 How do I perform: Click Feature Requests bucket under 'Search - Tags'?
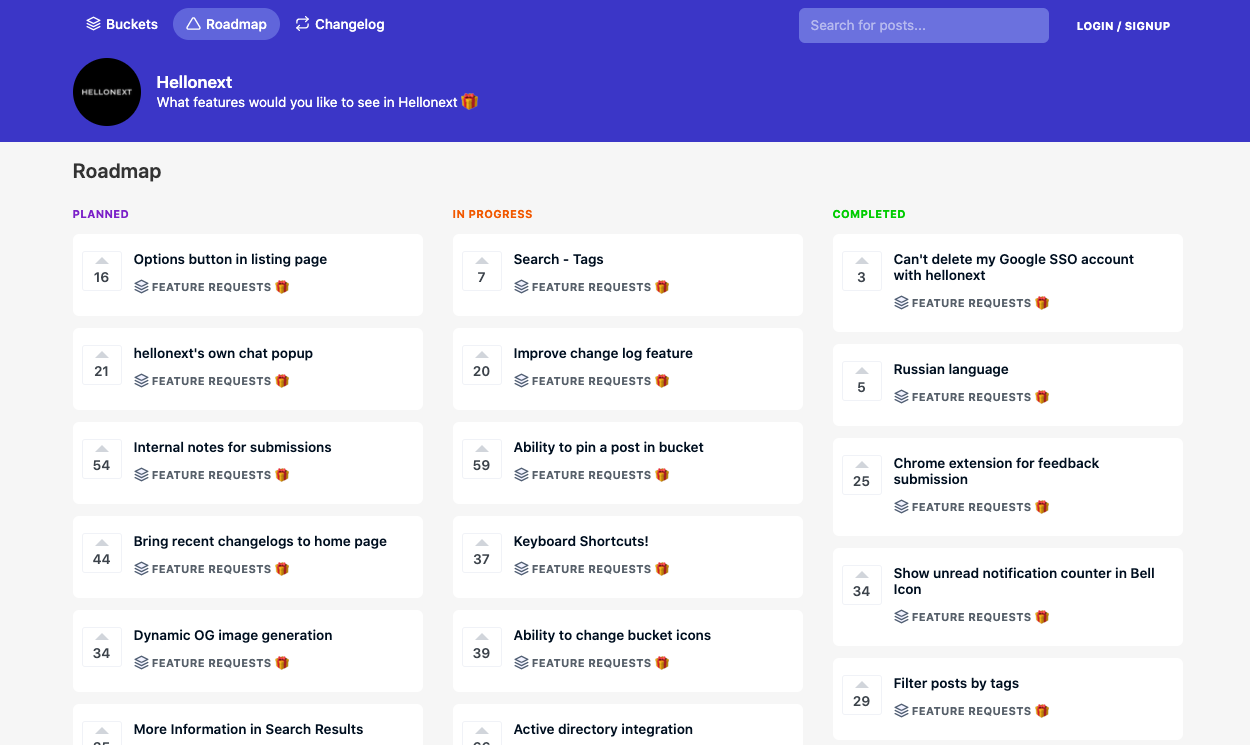click(x=592, y=287)
